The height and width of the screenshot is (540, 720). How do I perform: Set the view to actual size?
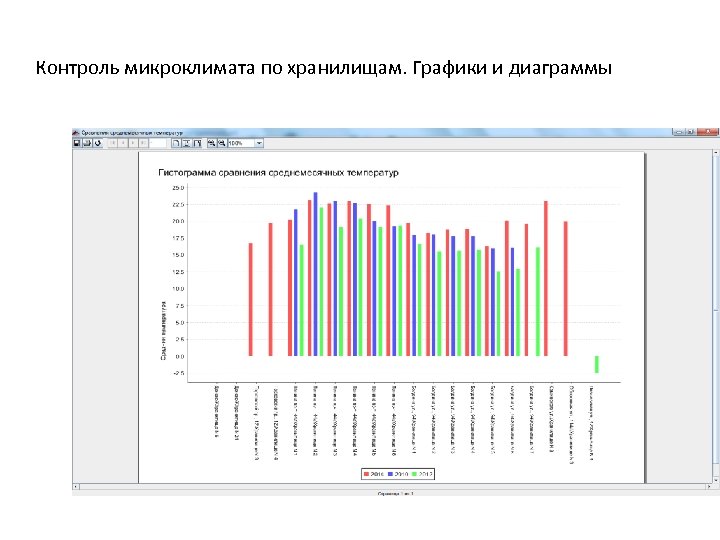(x=176, y=143)
